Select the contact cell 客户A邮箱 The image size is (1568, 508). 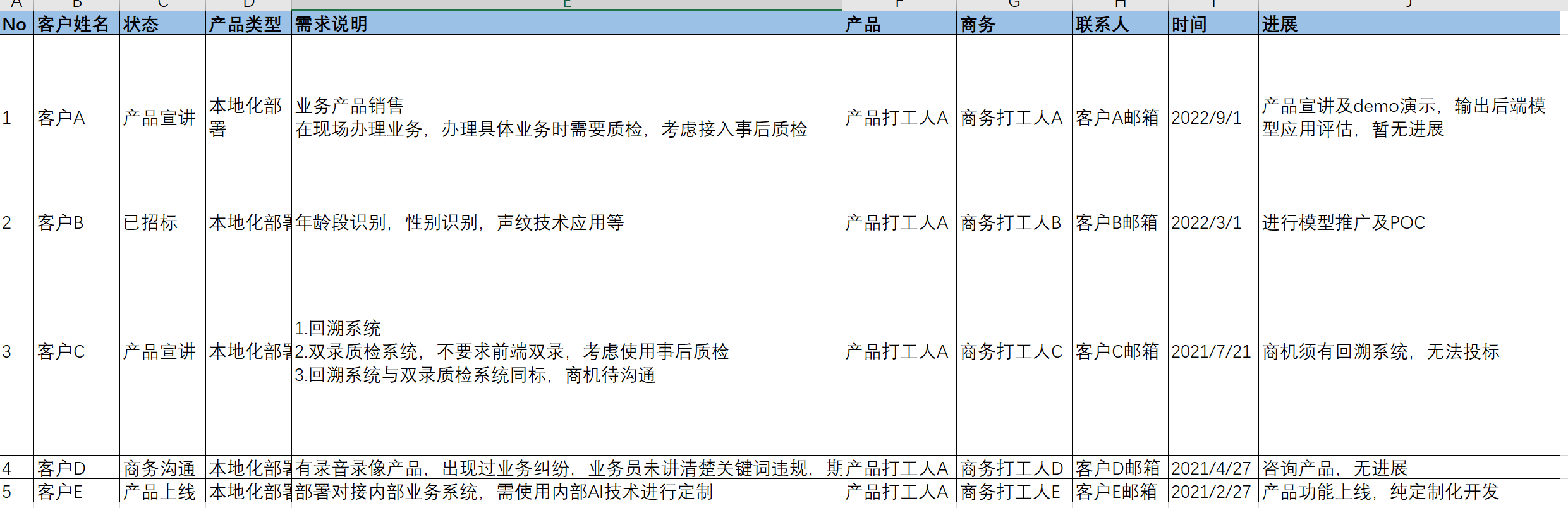pos(1120,117)
